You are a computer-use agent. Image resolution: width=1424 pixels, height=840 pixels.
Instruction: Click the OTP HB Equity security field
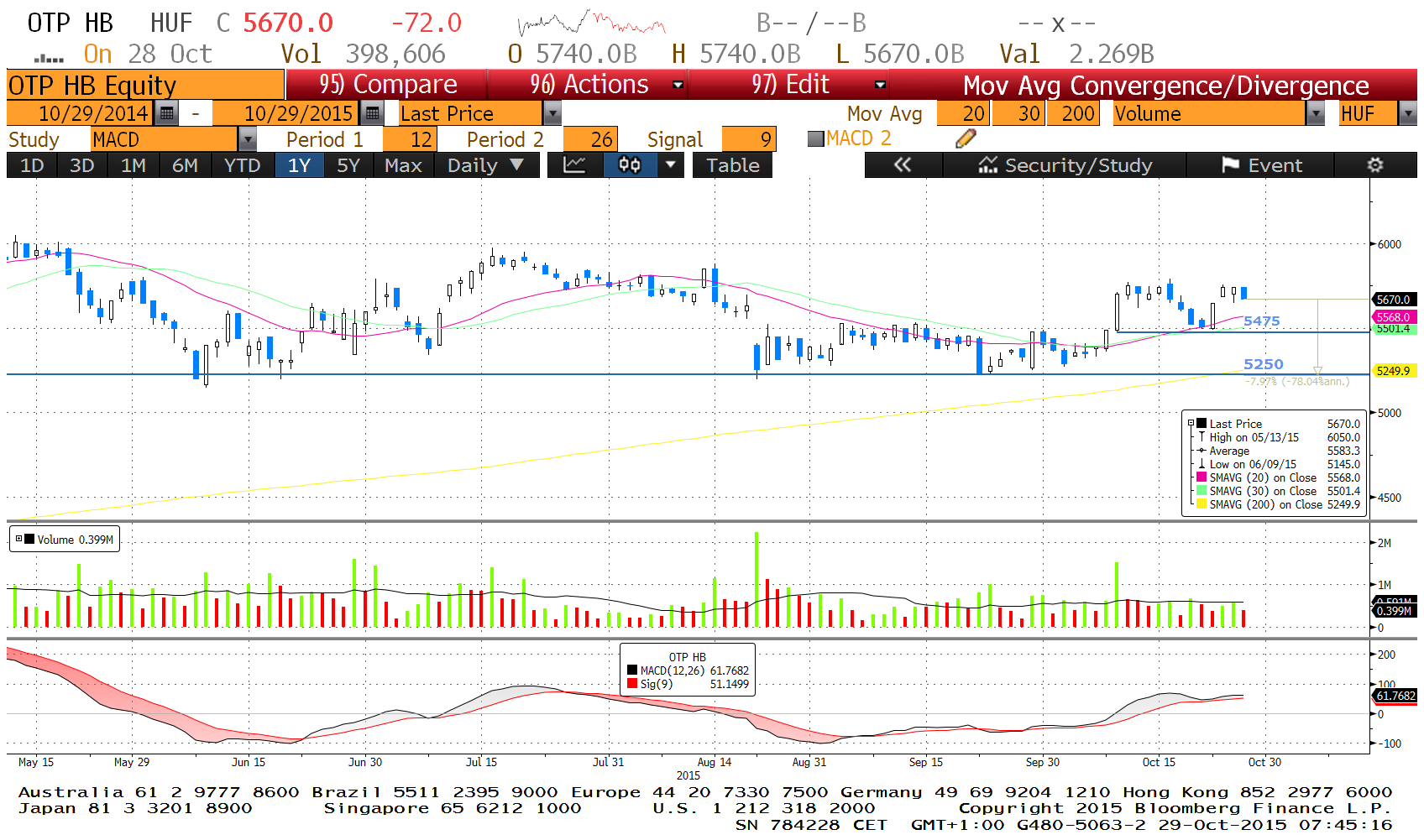[145, 85]
